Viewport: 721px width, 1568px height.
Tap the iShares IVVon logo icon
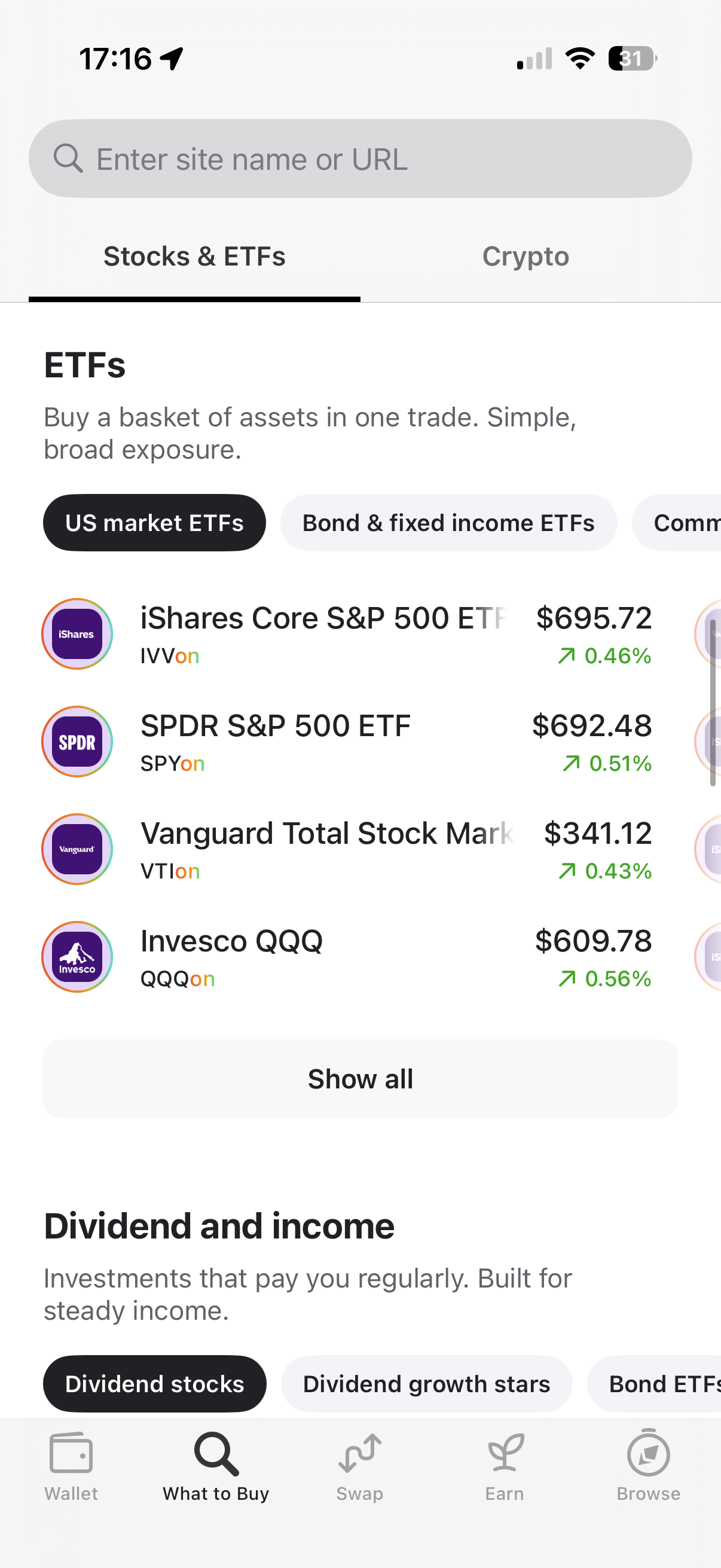point(77,634)
